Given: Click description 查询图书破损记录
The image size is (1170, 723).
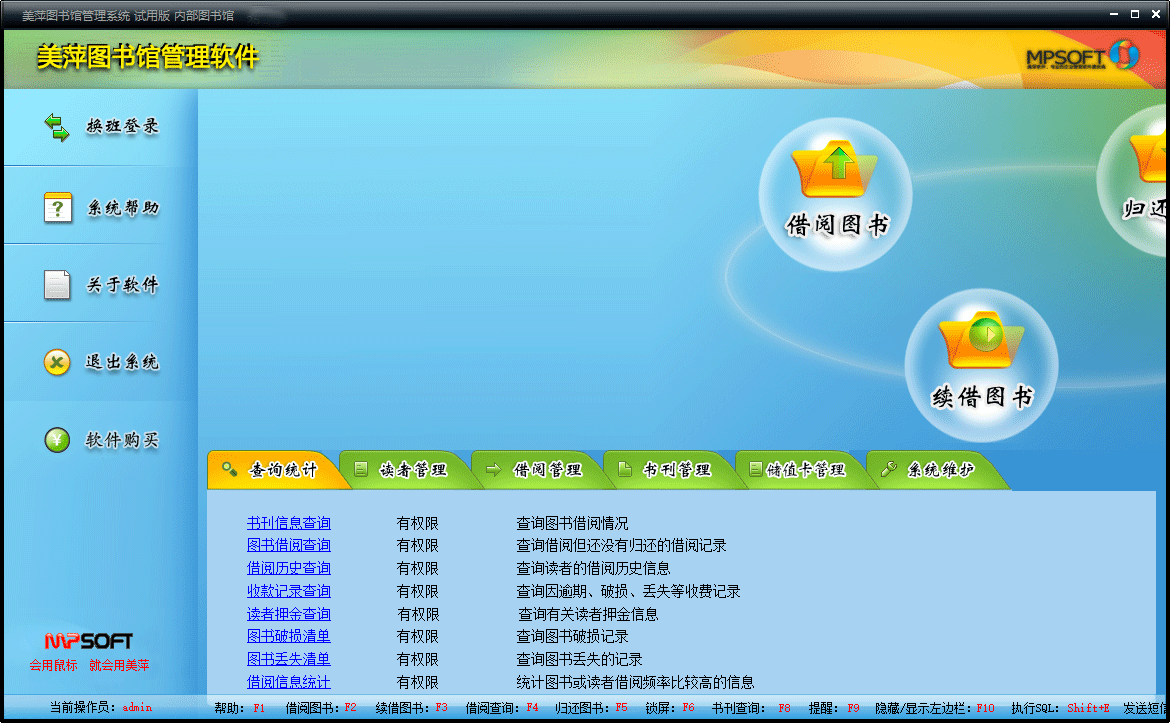Looking at the screenshot, I should pyautogui.click(x=572, y=636).
